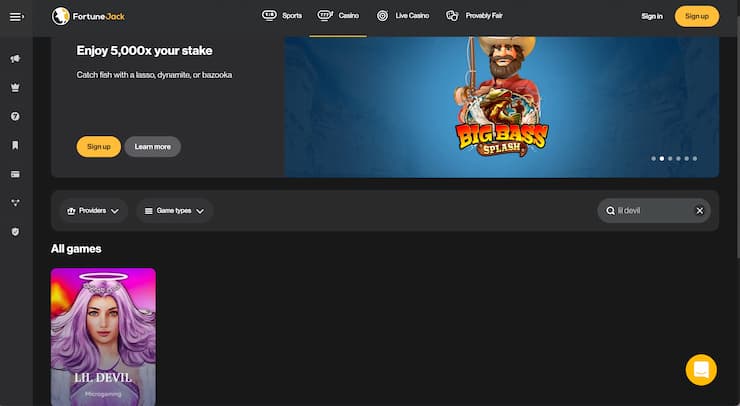This screenshot has width=740, height=406.
Task: Focus the game search field
Action: click(x=654, y=211)
